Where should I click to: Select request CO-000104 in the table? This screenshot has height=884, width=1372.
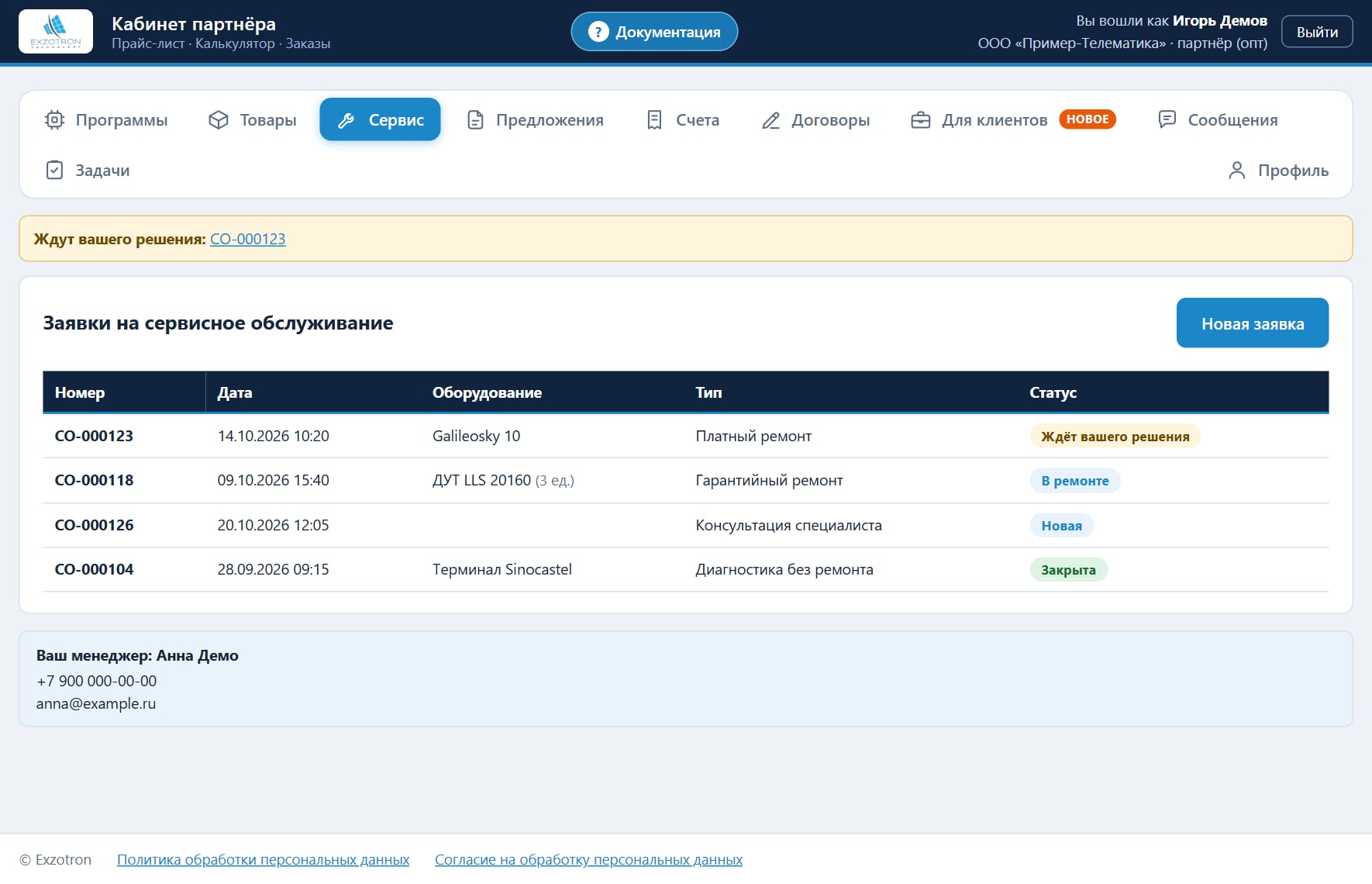coord(685,570)
